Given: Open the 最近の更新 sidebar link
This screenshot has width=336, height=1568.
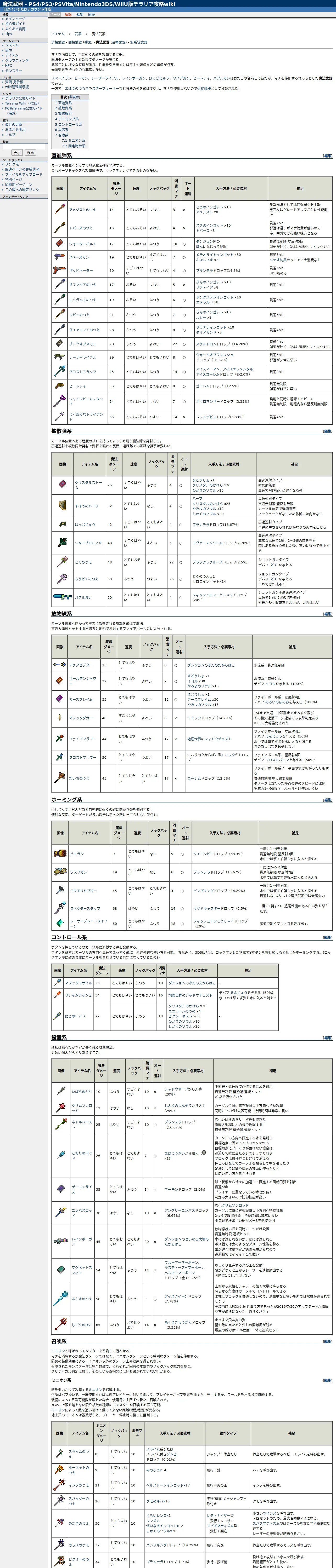Looking at the screenshot, I should pos(13,125).
